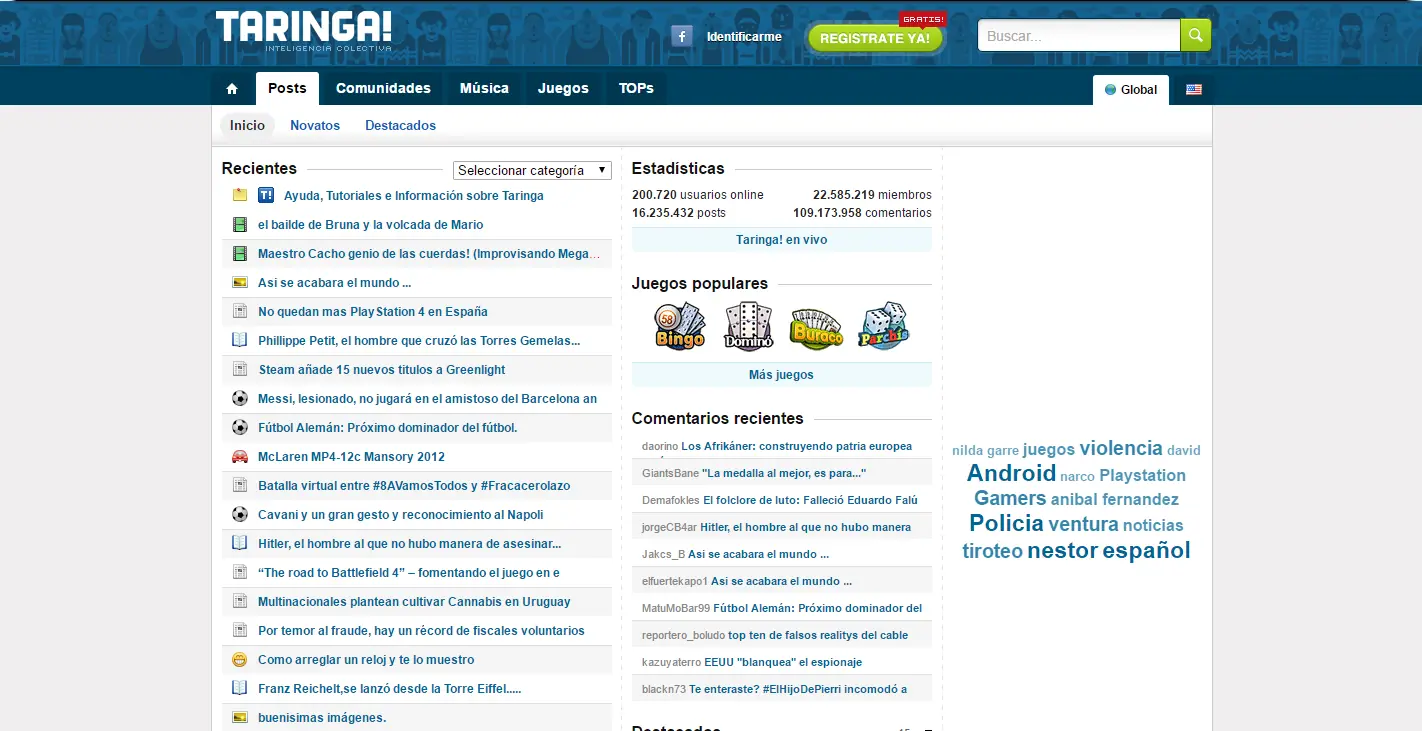Screen dimensions: 1422x731
Task: Open comment 'EEUU "blanquea" el espionaje'
Action: [783, 662]
